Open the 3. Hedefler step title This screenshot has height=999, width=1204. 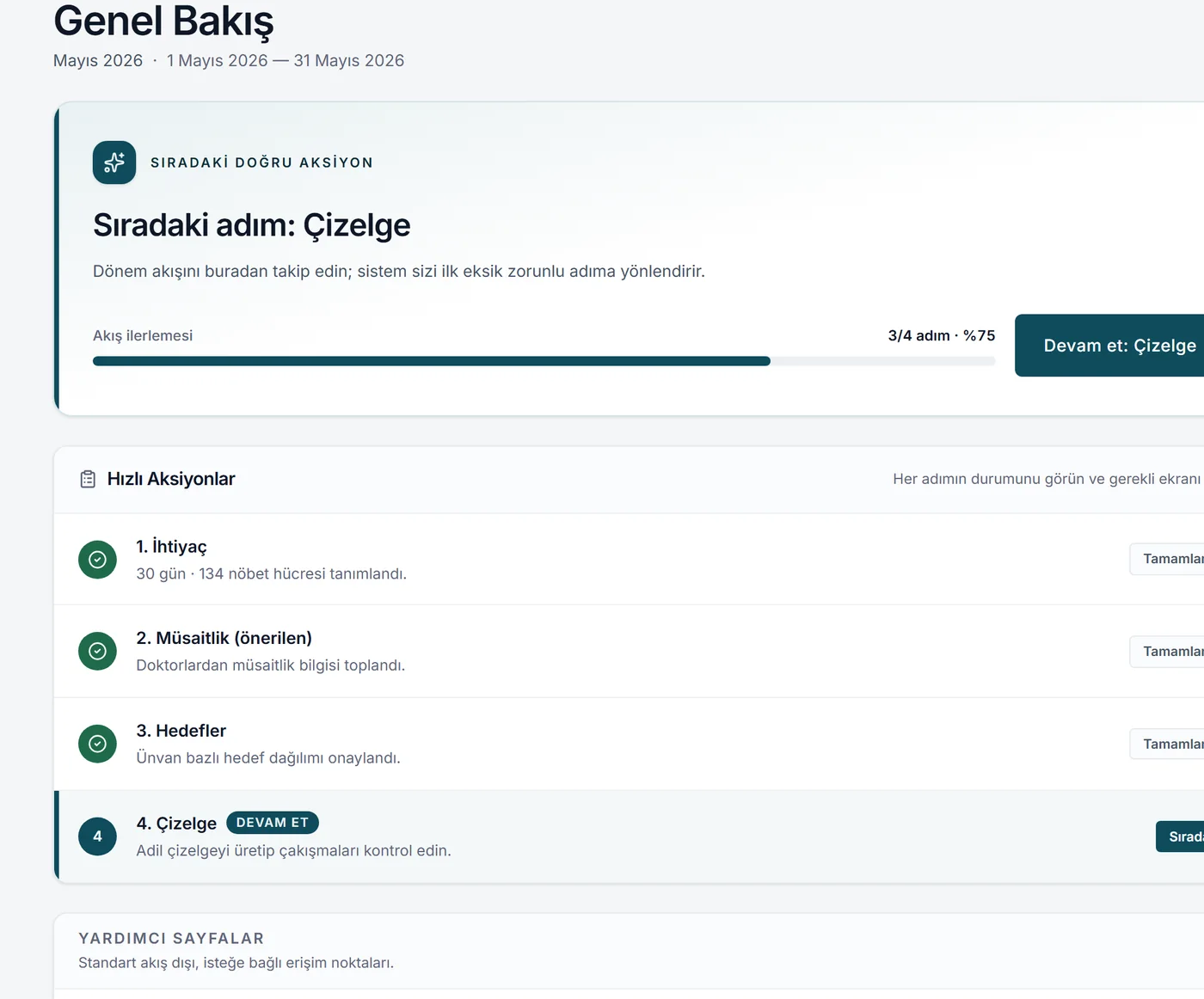[x=181, y=731]
